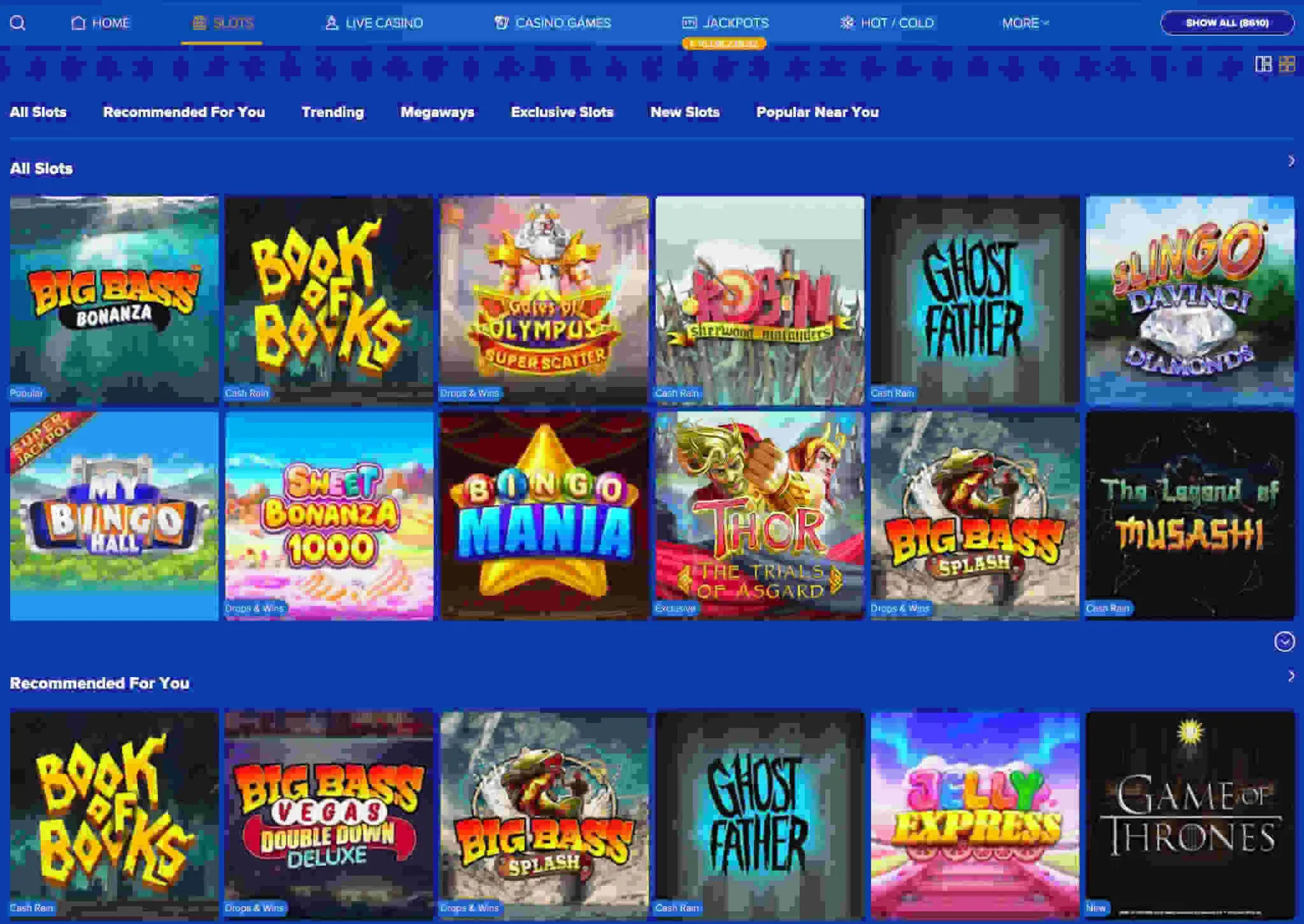Open the Bingo Mania game tile
The width and height of the screenshot is (1304, 924).
coord(545,516)
